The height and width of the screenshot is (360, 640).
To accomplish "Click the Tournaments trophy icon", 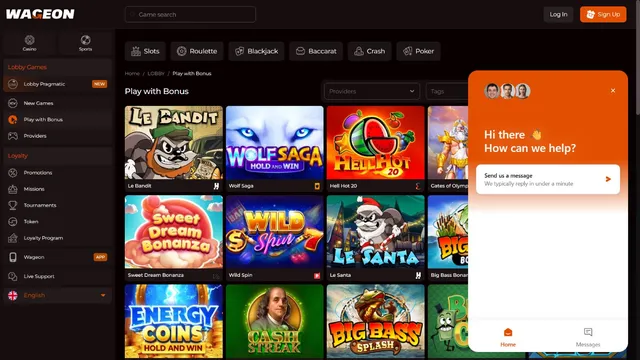I will (x=13, y=205).
